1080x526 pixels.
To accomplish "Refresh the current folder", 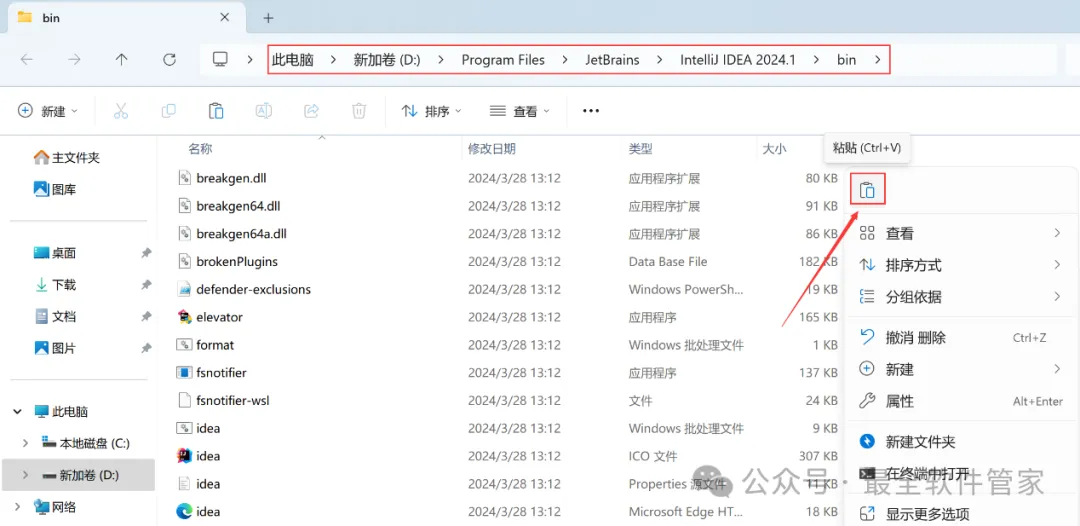I will coord(169,60).
